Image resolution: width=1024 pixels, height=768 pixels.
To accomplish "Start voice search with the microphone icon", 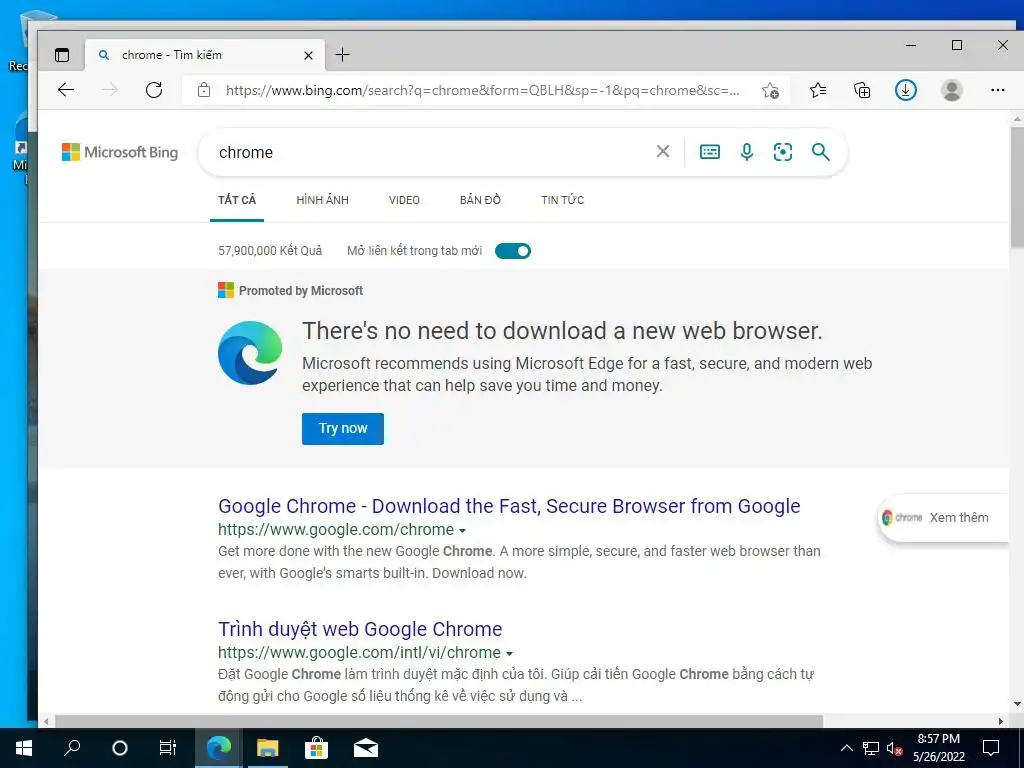I will 746,152.
